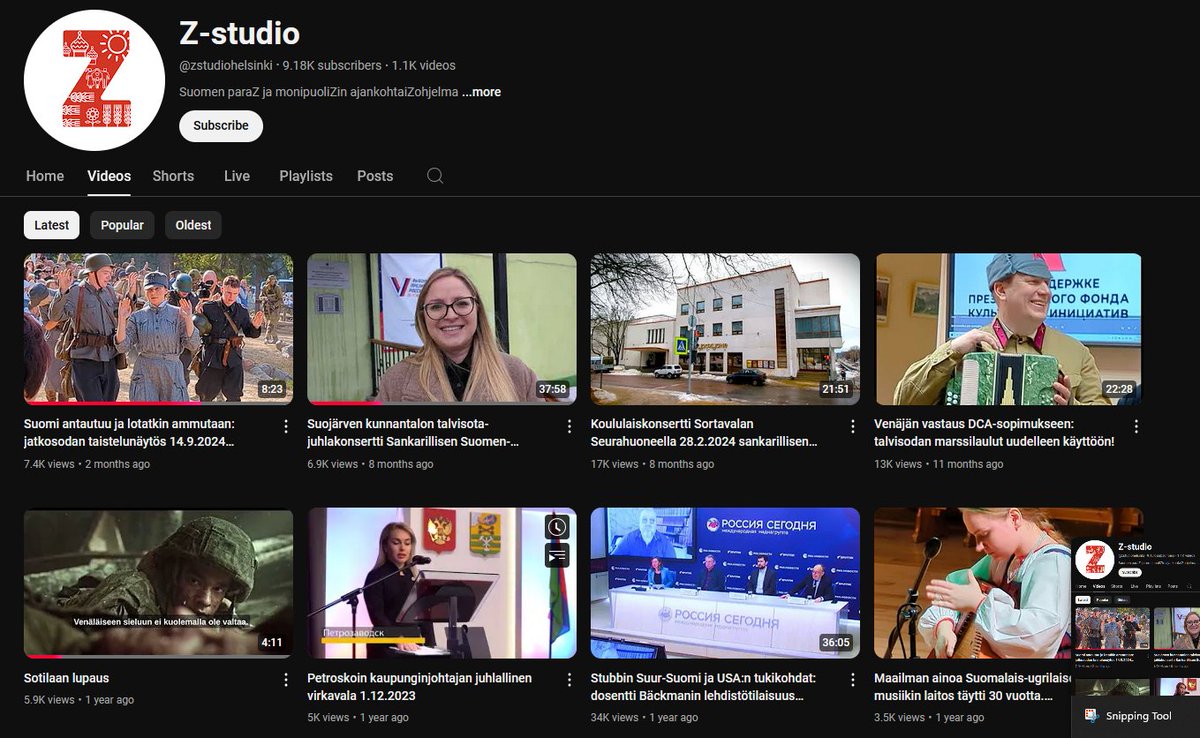This screenshot has width=1200, height=738.
Task: Click the 1.1K videos count
Action: (x=424, y=65)
